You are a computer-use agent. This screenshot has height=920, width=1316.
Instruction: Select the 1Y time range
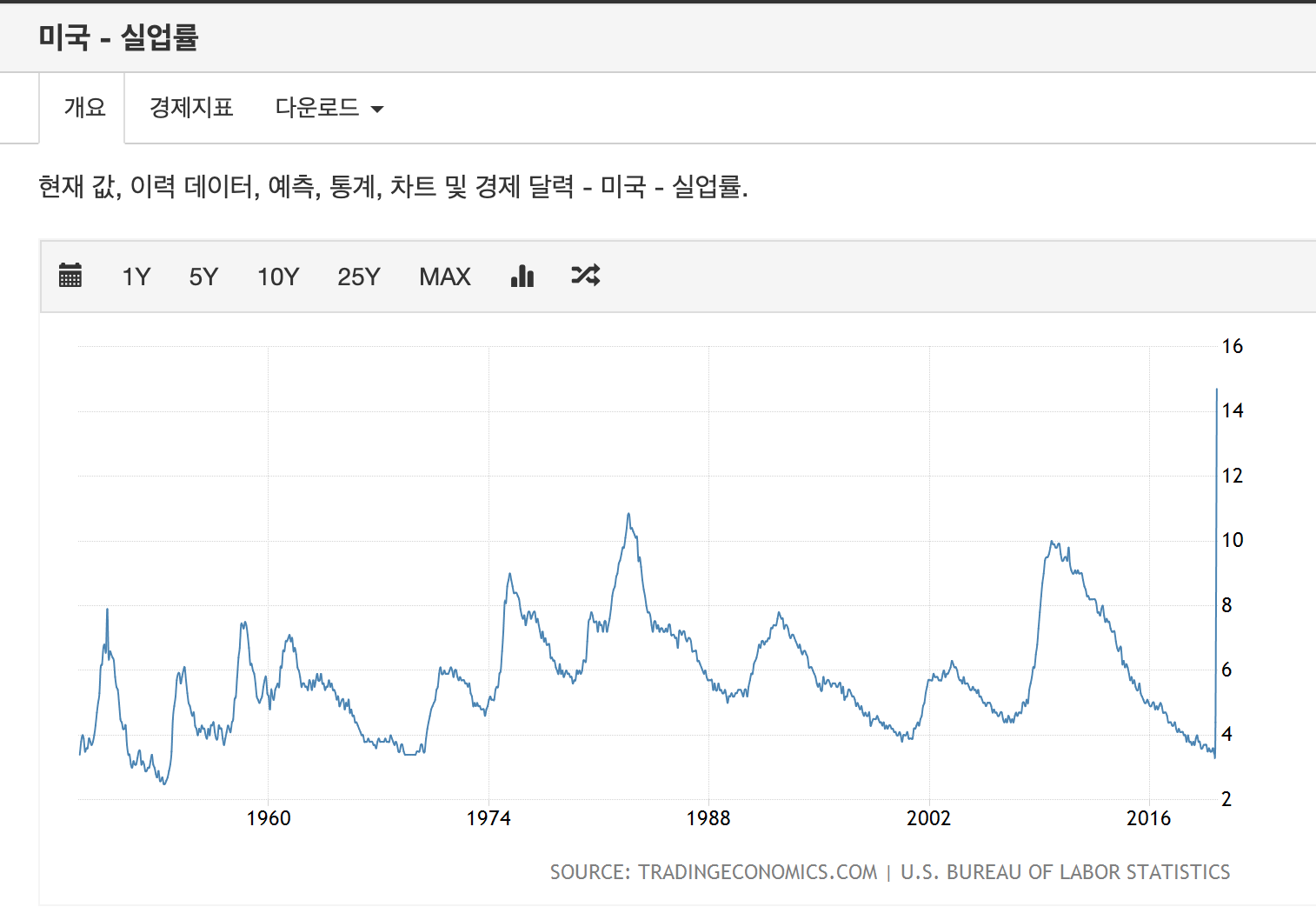136,277
